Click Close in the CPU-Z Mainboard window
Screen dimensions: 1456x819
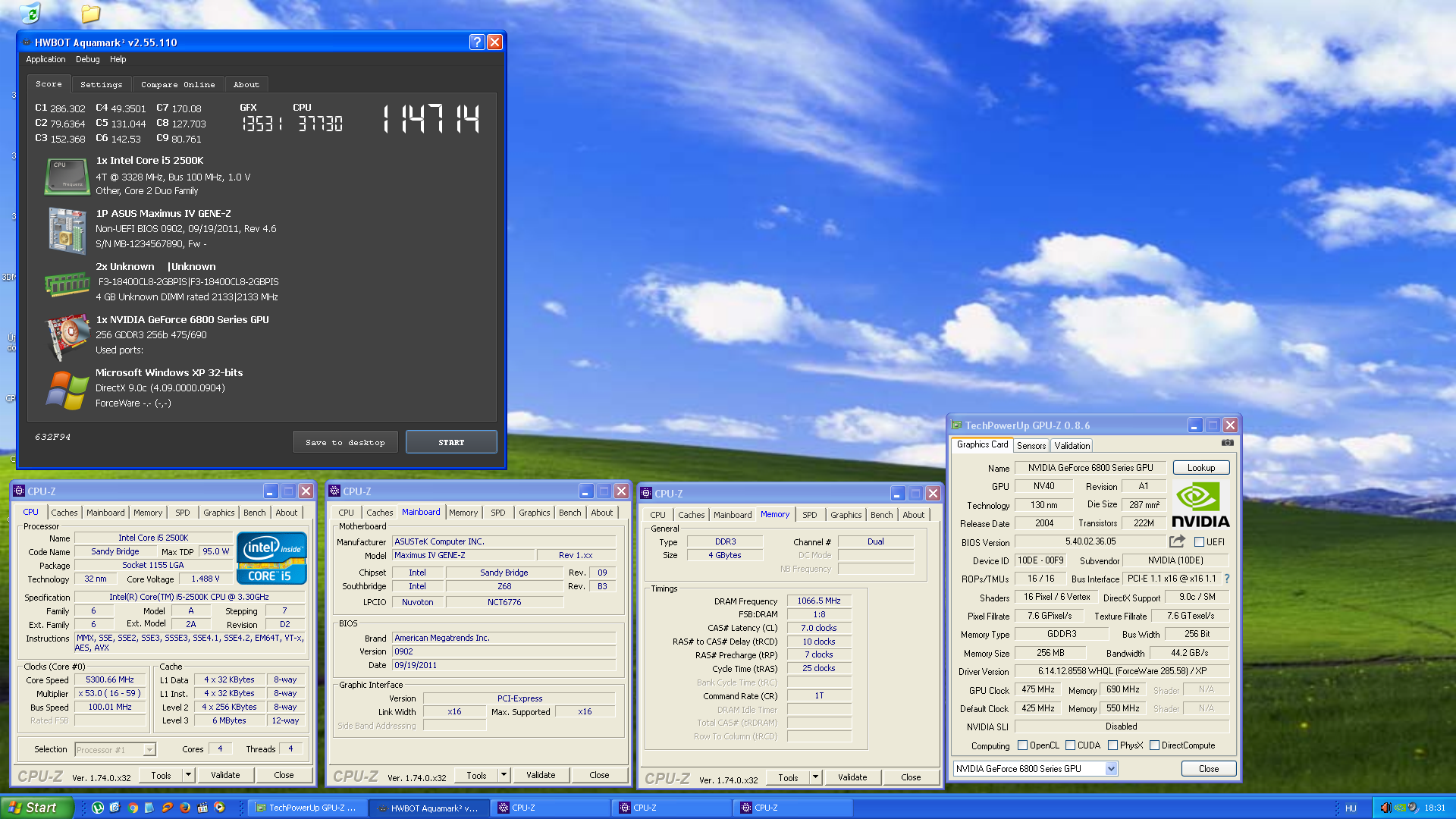click(x=599, y=775)
